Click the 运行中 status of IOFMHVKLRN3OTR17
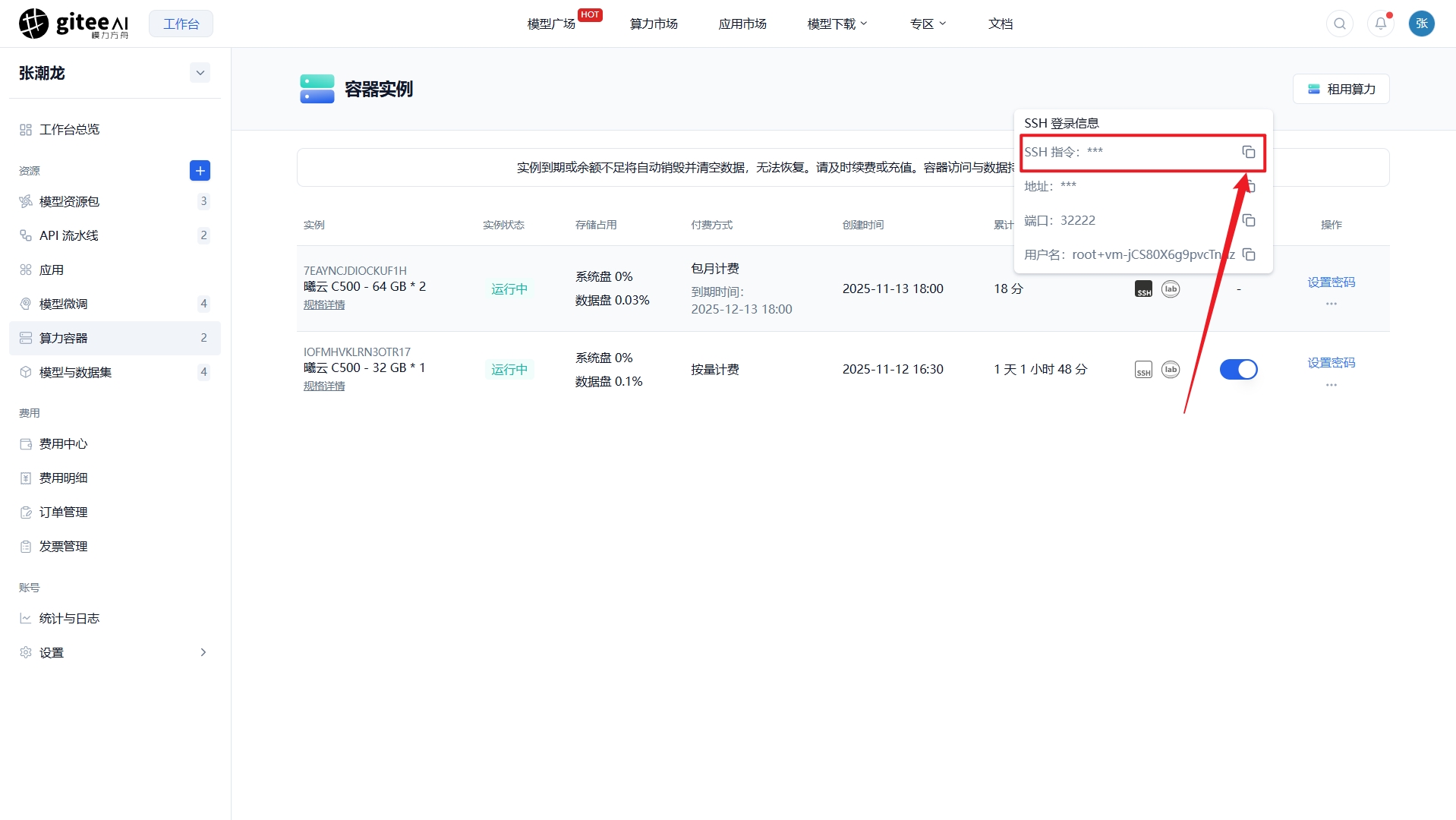 [x=509, y=370]
